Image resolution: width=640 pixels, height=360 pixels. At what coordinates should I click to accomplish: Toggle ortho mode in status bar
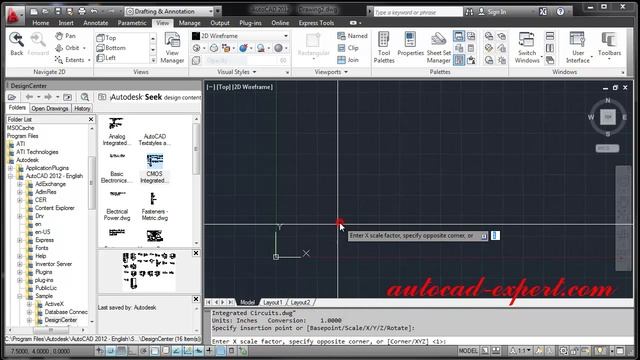pos(132,351)
